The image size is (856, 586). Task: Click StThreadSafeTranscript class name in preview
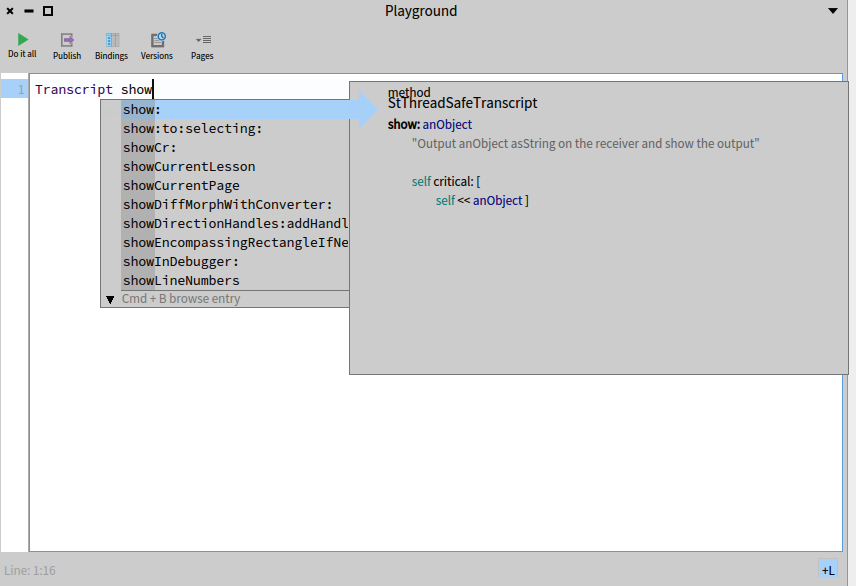point(462,103)
